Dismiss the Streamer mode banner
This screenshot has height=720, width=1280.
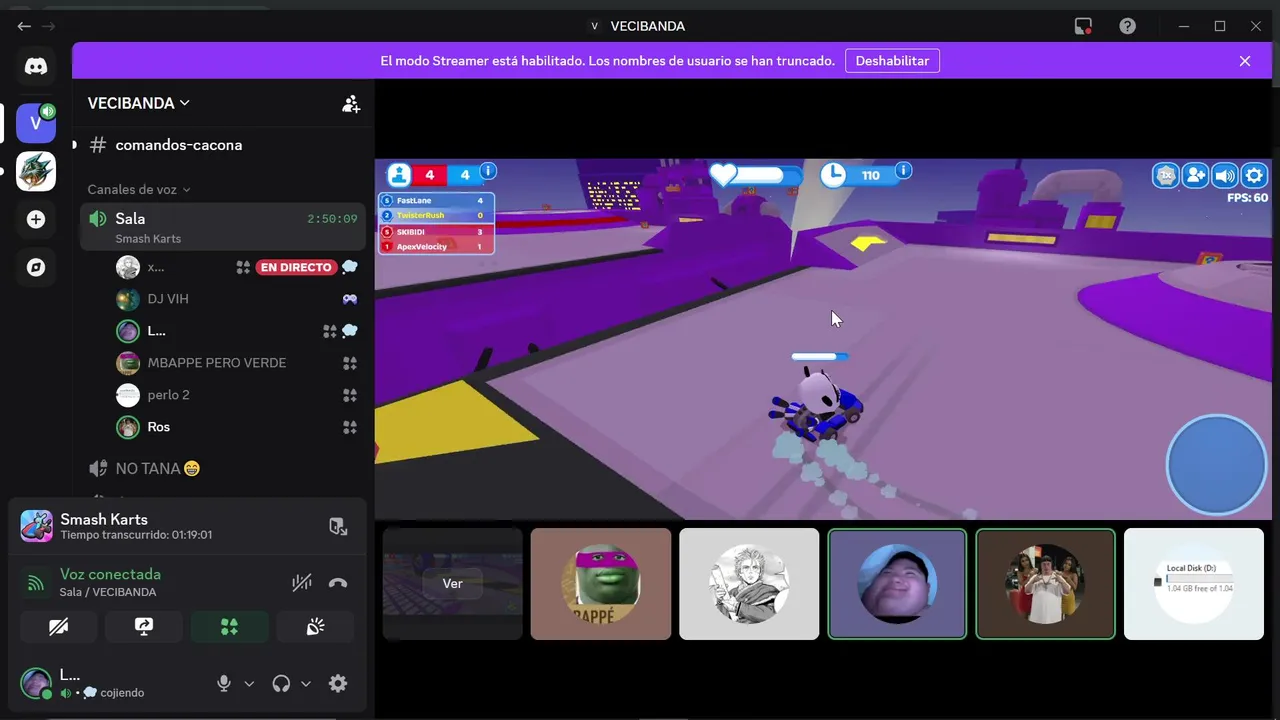point(1245,61)
